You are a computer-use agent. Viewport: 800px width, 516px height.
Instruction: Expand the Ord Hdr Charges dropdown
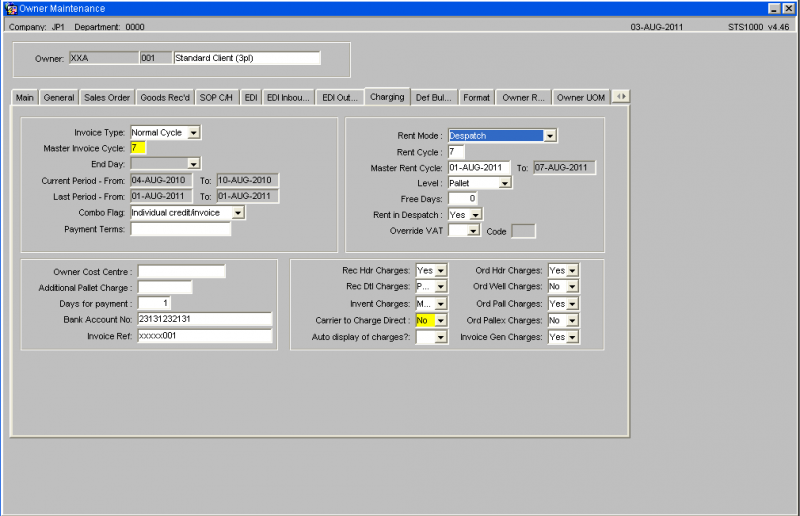pos(572,271)
